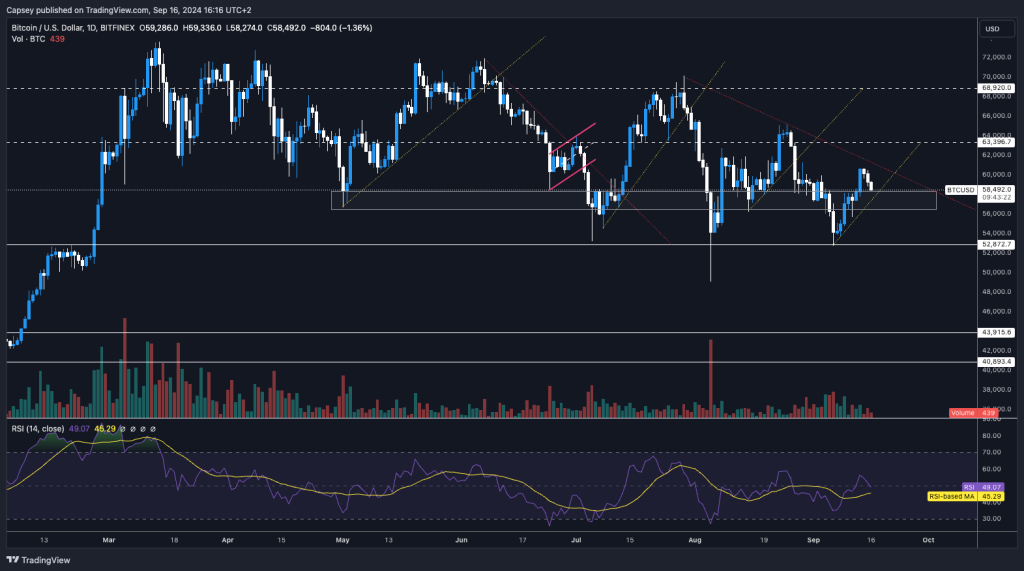This screenshot has width=1024, height=571.
Task: Click the 43,915.6 price level label
Action: tap(999, 332)
